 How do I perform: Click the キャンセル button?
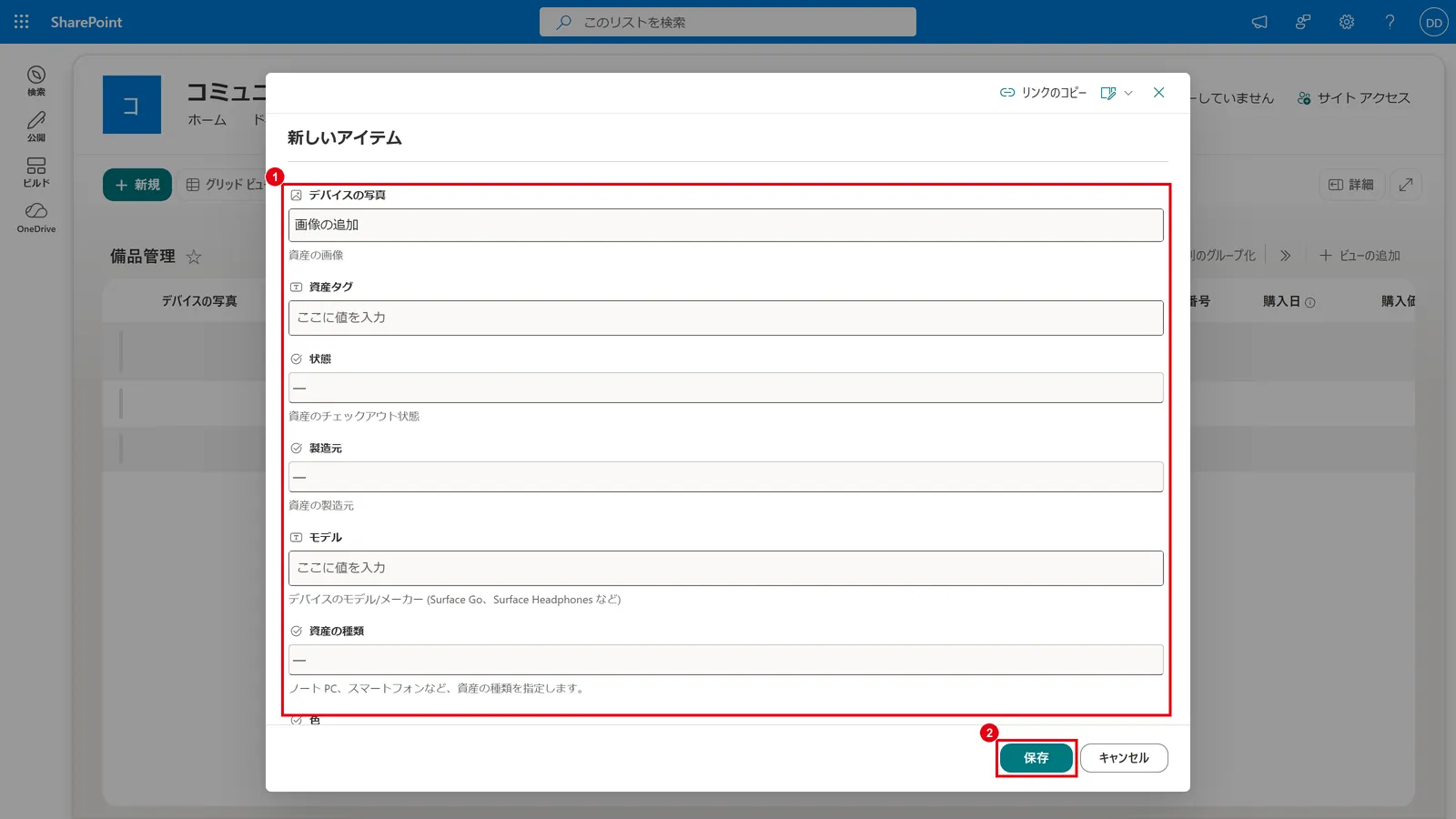point(1124,758)
